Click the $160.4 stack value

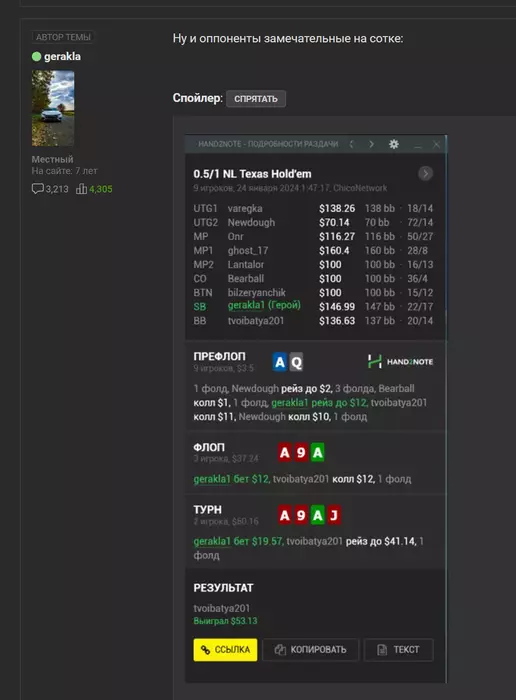[334, 250]
